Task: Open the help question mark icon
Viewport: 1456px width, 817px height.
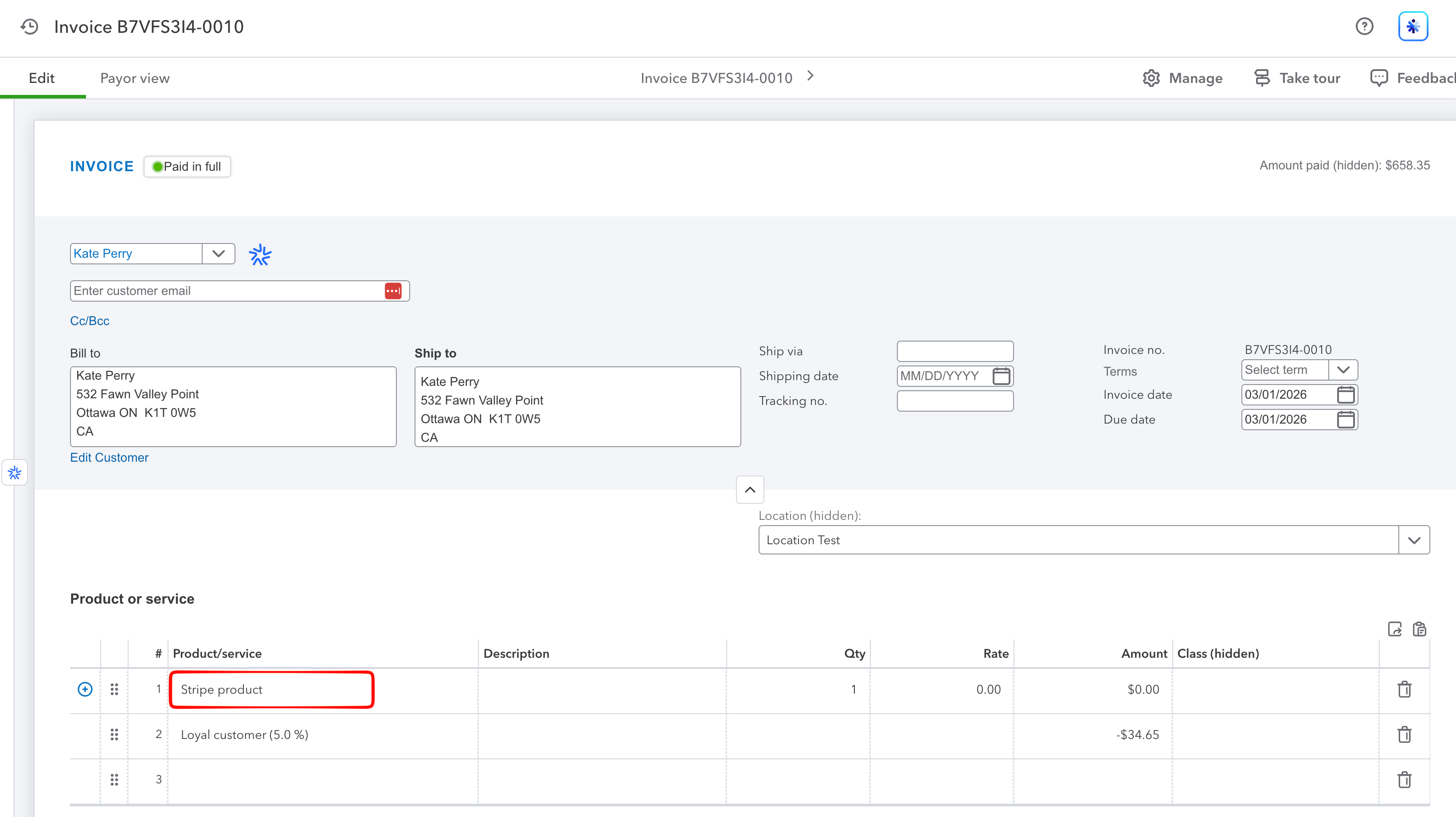Action: [x=1364, y=27]
